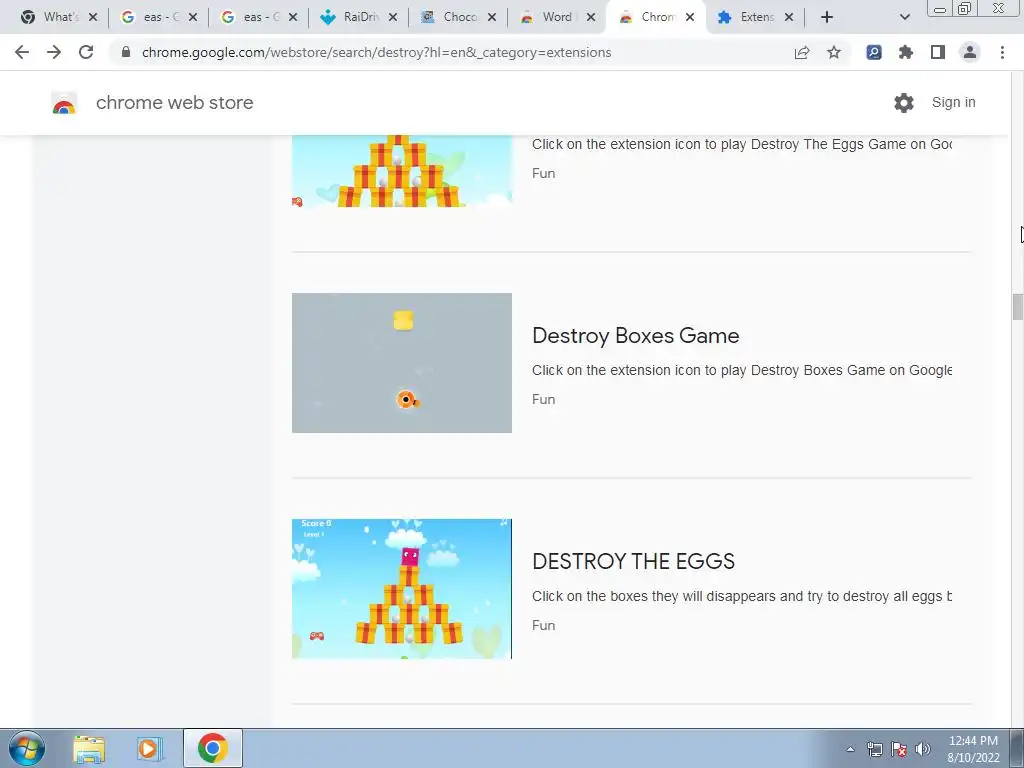Viewport: 1024px width, 768px height.
Task: Close the Extensions tab
Action: coord(789,18)
